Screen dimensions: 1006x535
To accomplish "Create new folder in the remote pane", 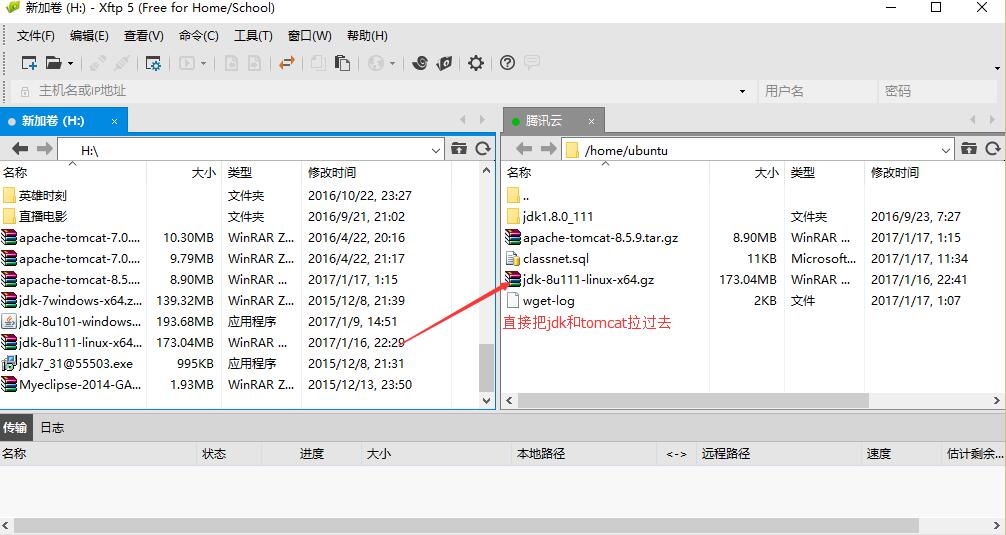I will (969, 149).
